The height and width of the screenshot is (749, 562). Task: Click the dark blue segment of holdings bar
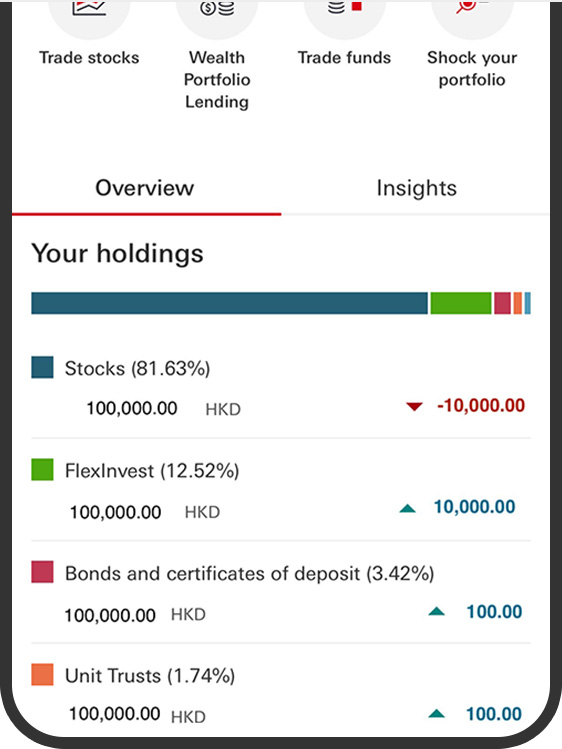point(230,303)
